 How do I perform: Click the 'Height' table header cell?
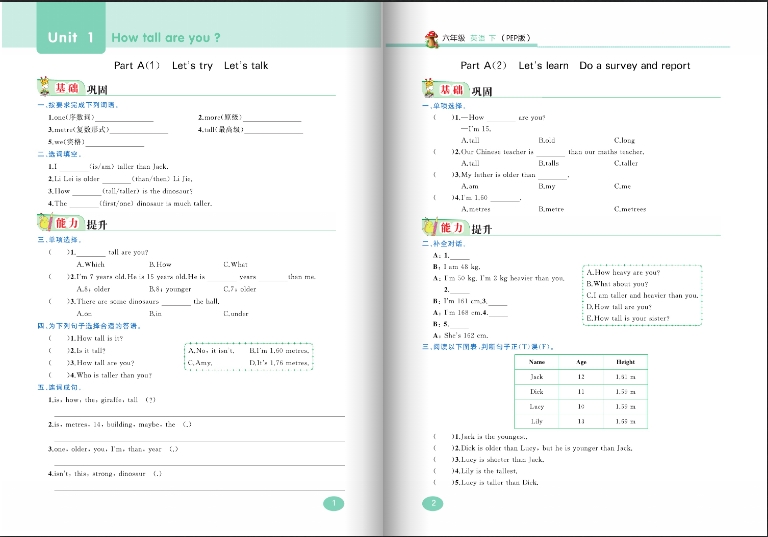(625, 362)
